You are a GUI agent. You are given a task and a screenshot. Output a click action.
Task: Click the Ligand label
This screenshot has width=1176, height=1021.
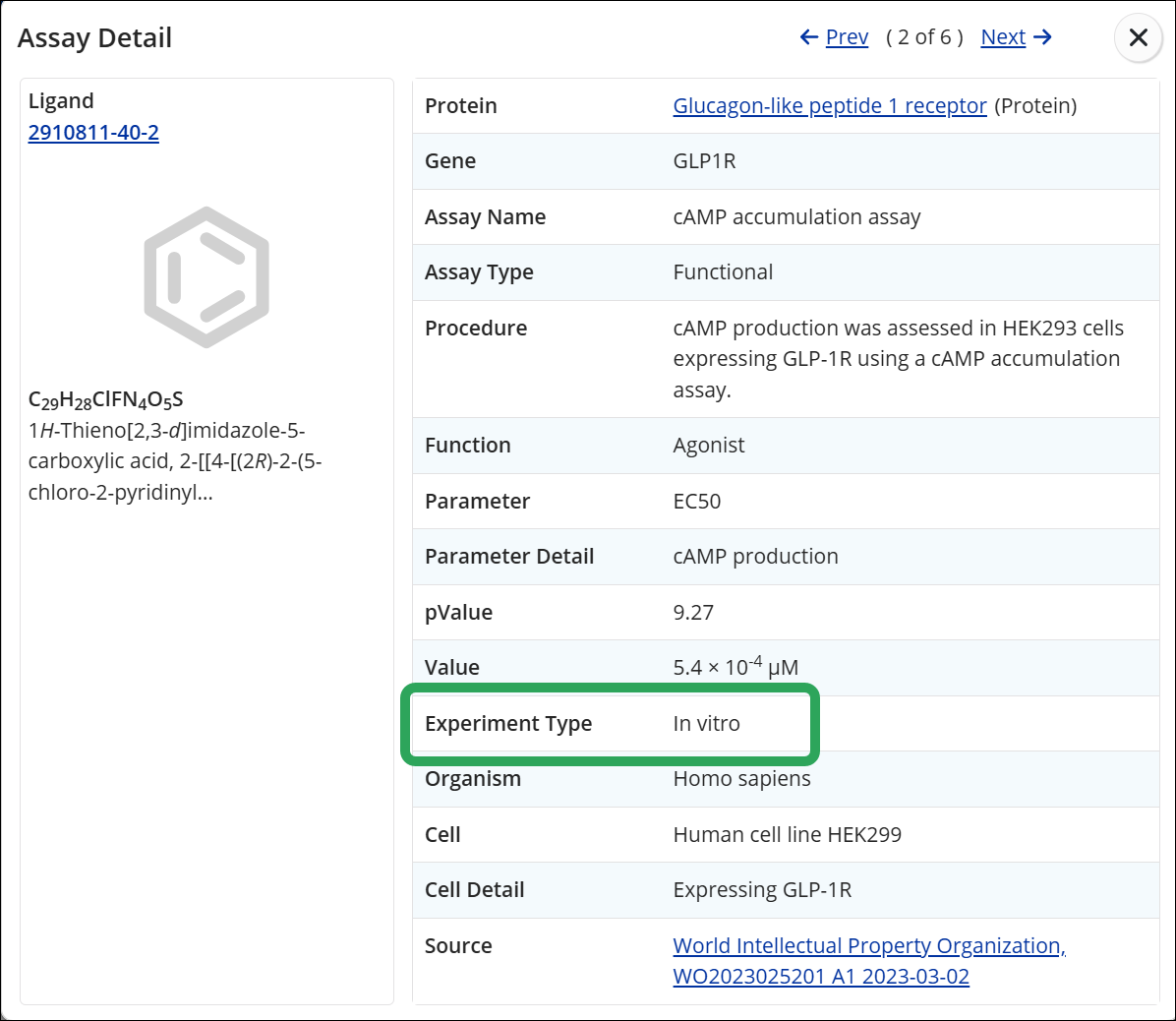tap(61, 100)
